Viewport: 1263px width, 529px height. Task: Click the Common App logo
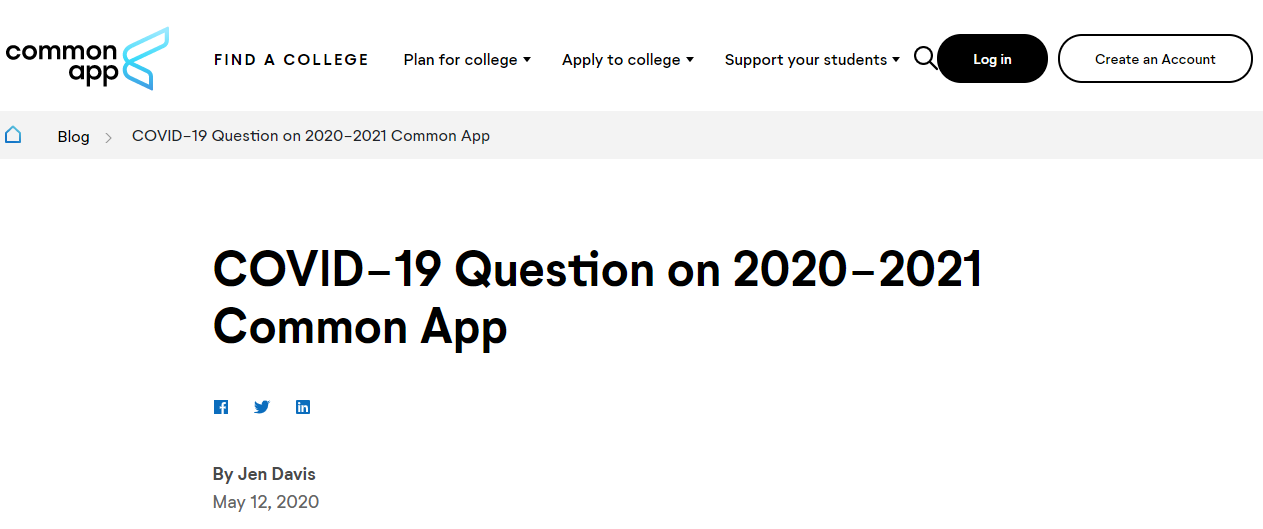[x=87, y=59]
